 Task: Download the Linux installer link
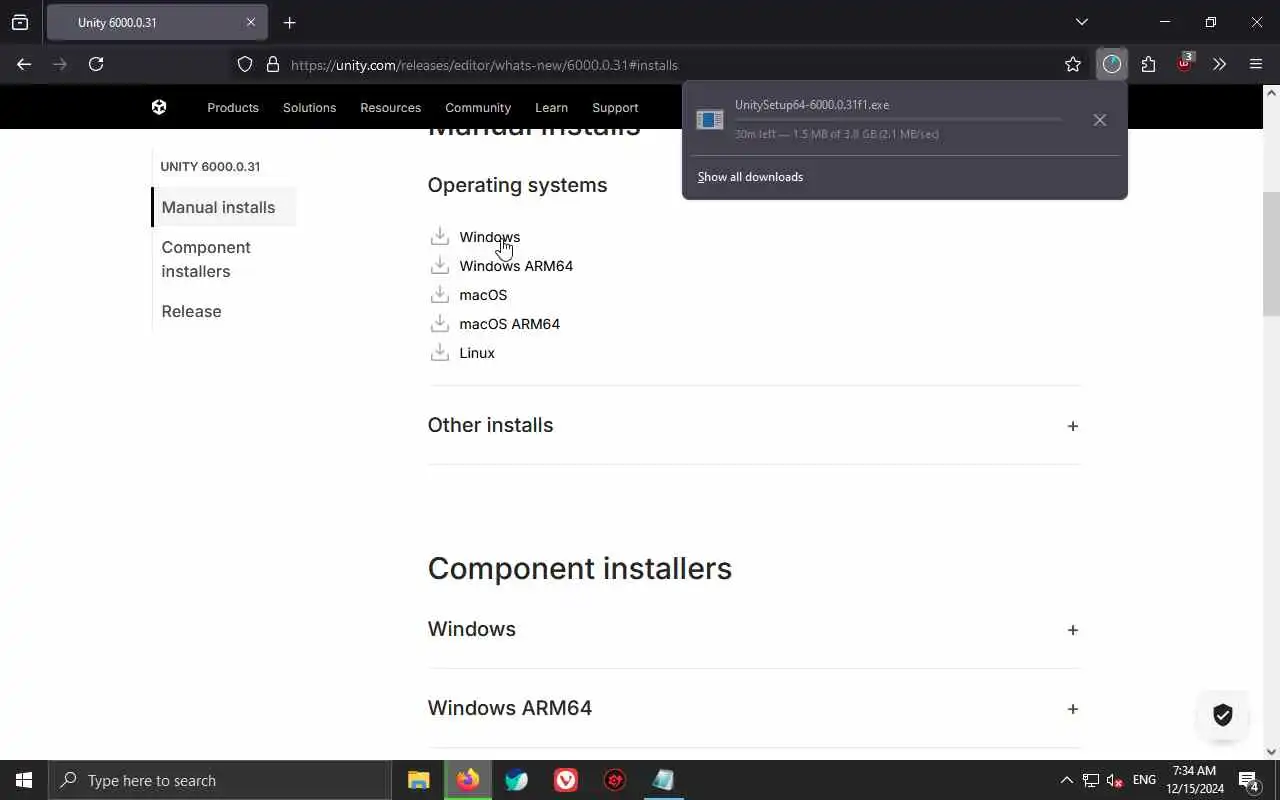click(x=477, y=353)
